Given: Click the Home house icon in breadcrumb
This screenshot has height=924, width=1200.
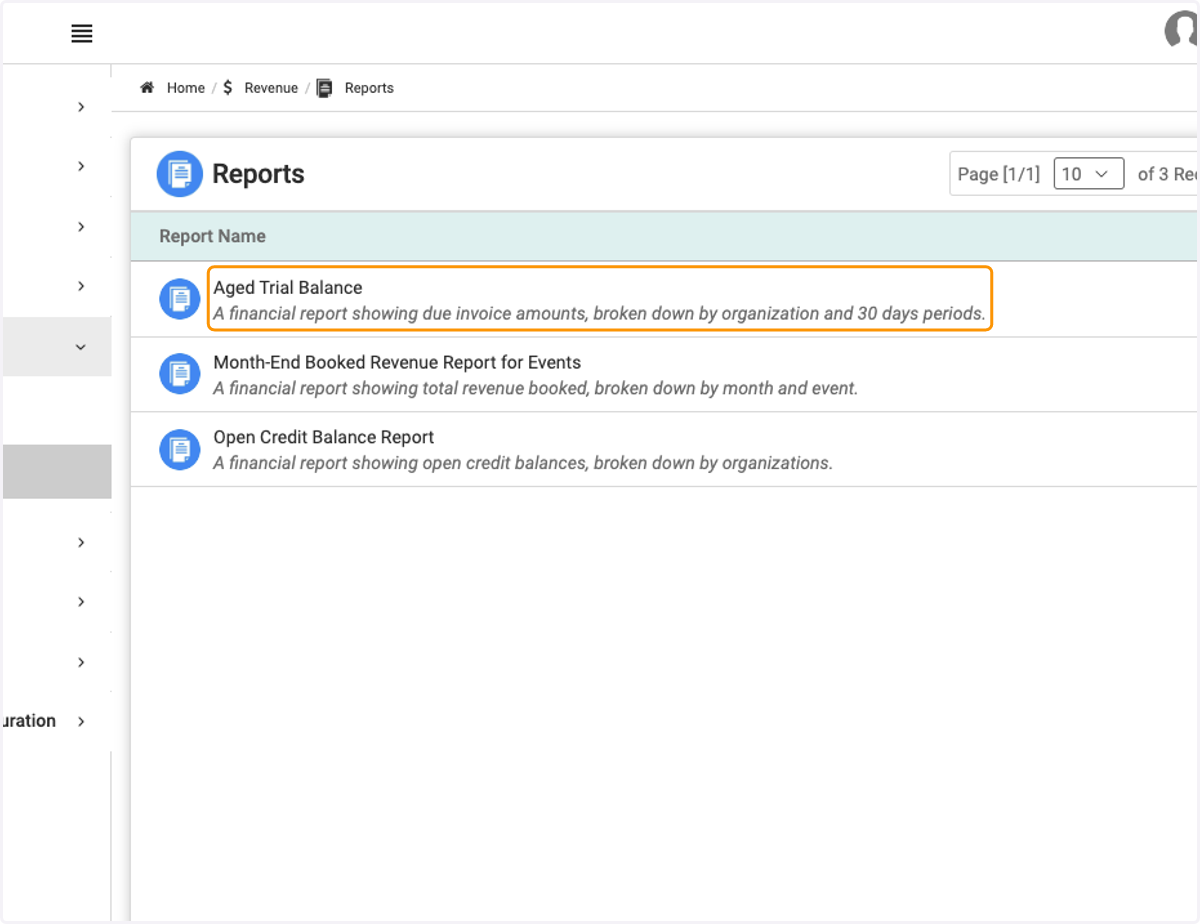Looking at the screenshot, I should point(147,88).
